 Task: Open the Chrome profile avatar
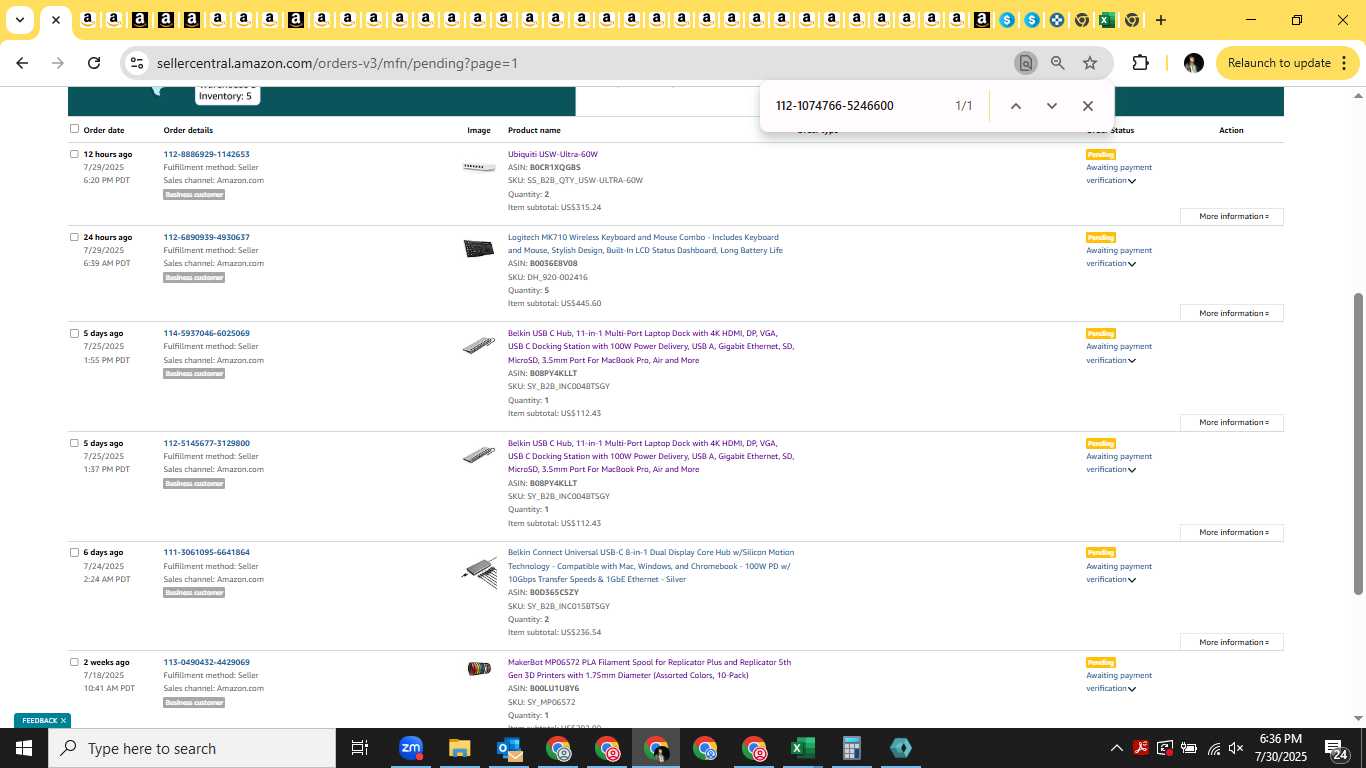1193,63
